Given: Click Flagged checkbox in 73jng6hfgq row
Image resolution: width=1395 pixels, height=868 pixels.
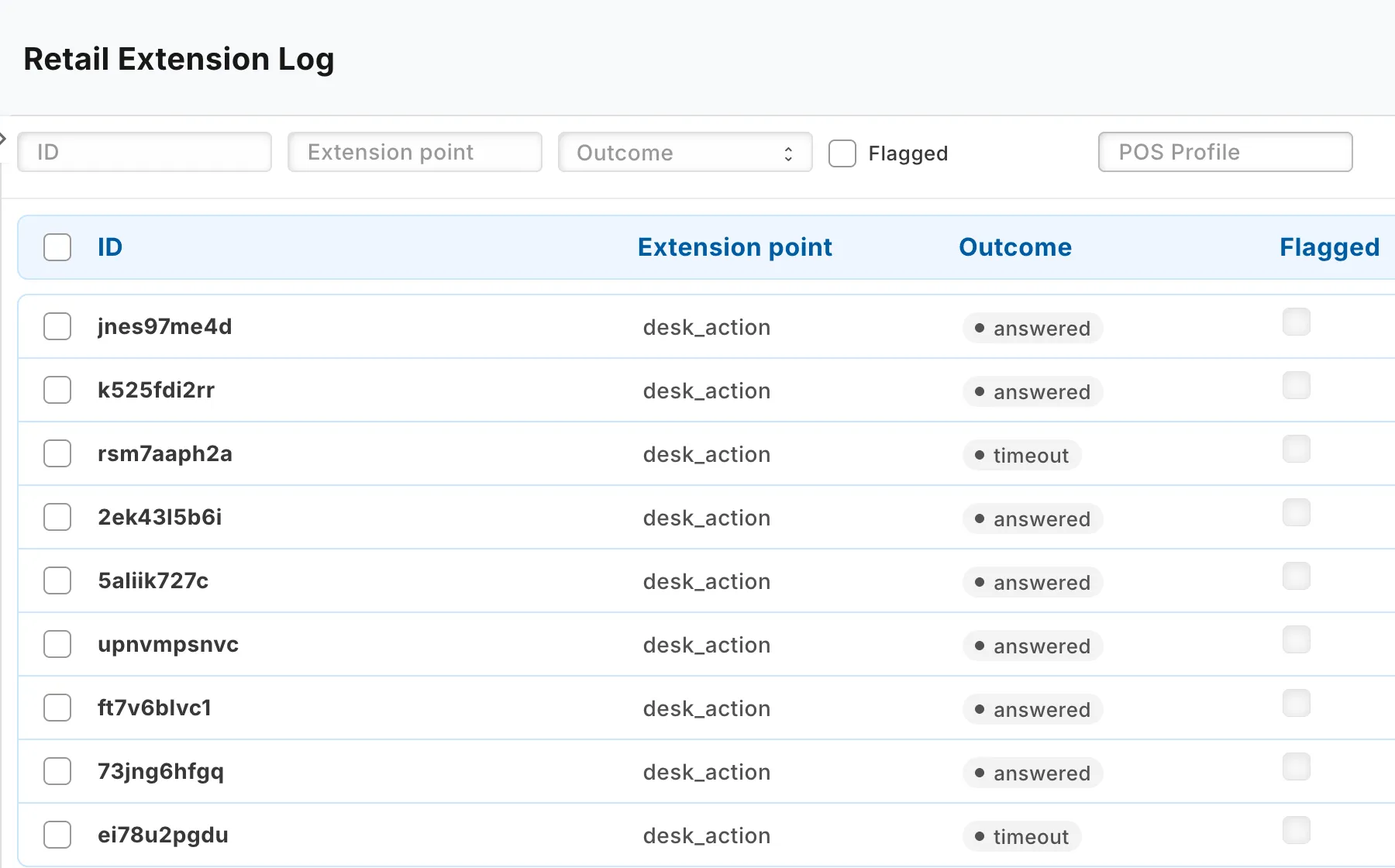Looking at the screenshot, I should point(1297,766).
